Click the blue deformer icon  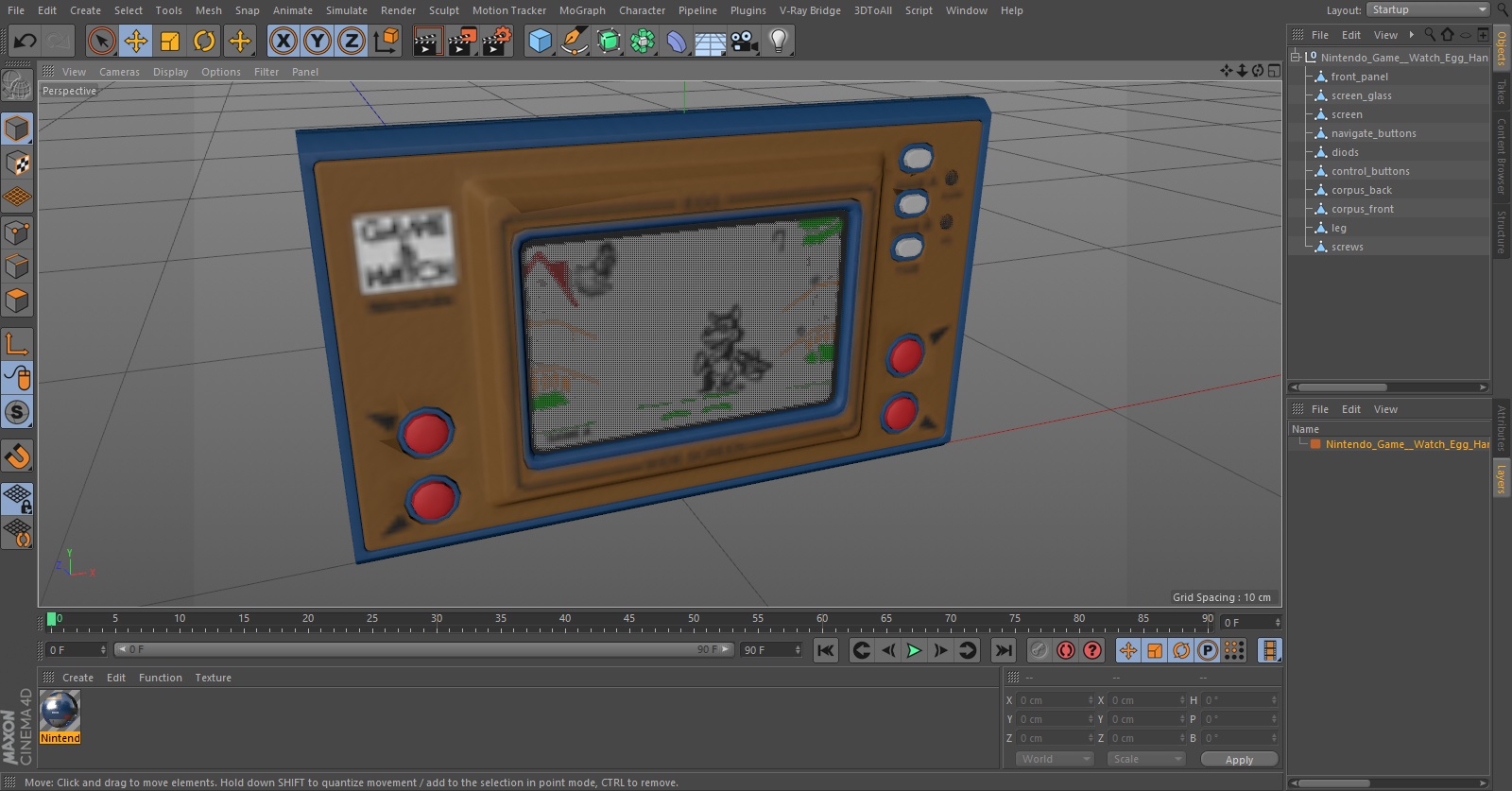(677, 41)
